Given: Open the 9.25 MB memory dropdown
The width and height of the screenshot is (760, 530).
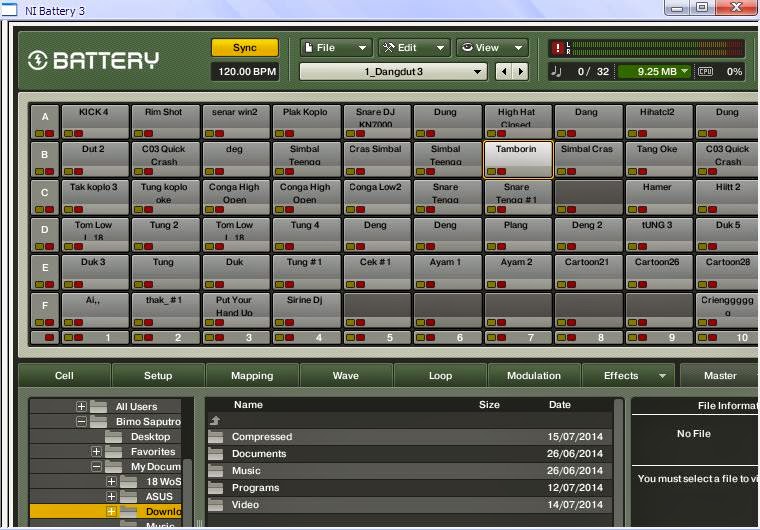Looking at the screenshot, I should (654, 72).
